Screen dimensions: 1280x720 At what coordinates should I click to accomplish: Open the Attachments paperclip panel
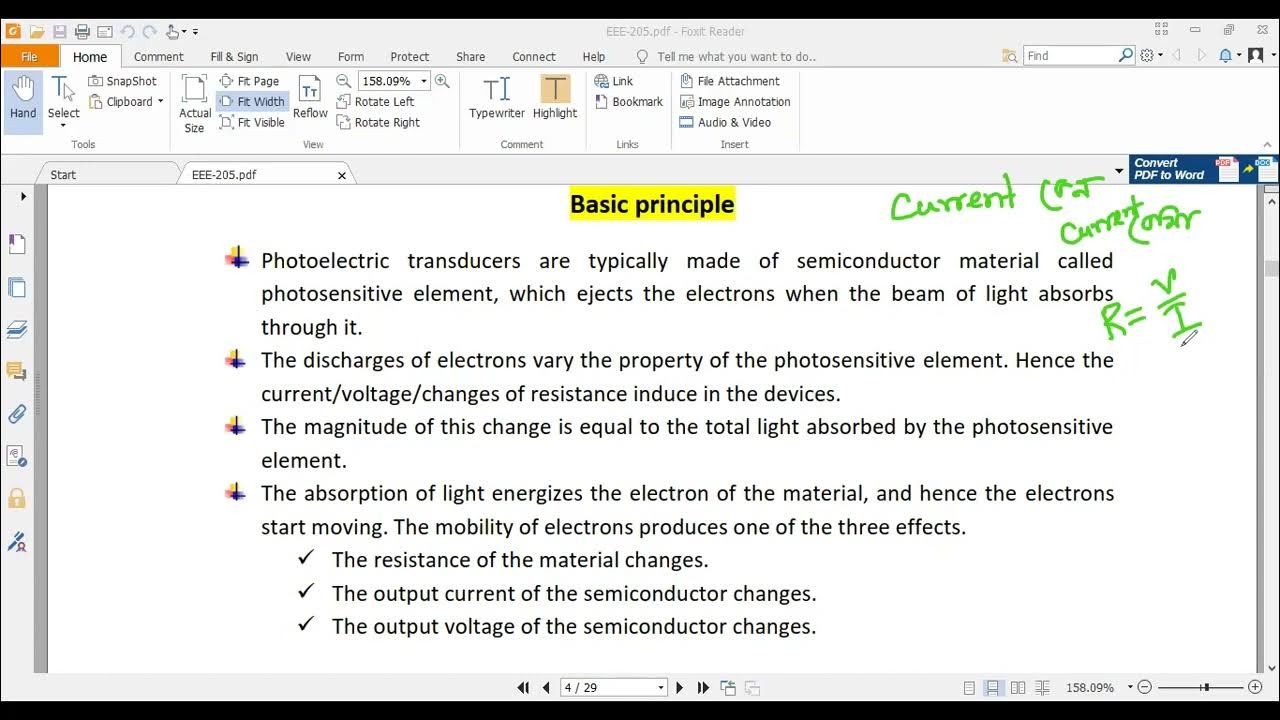16,414
